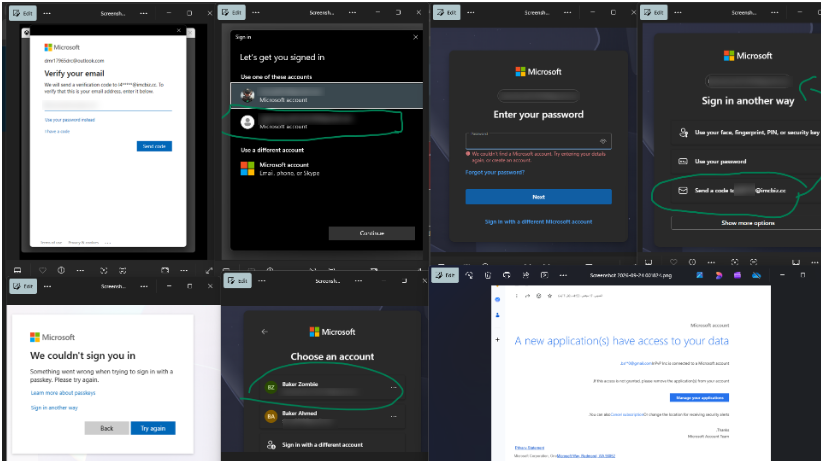
Task: Click Send code in Verify your email dialog
Action: (154, 146)
